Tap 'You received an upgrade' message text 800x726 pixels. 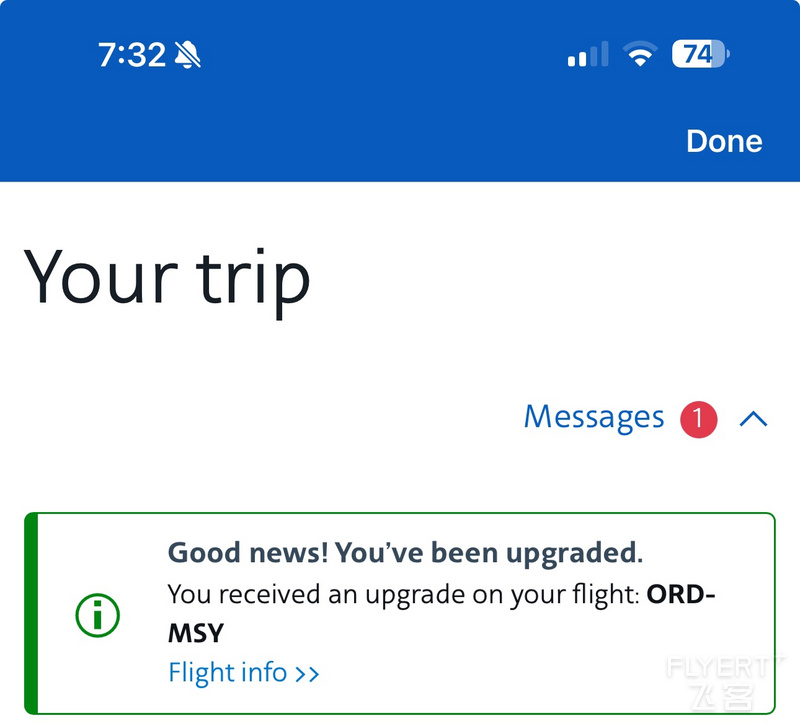tap(403, 595)
